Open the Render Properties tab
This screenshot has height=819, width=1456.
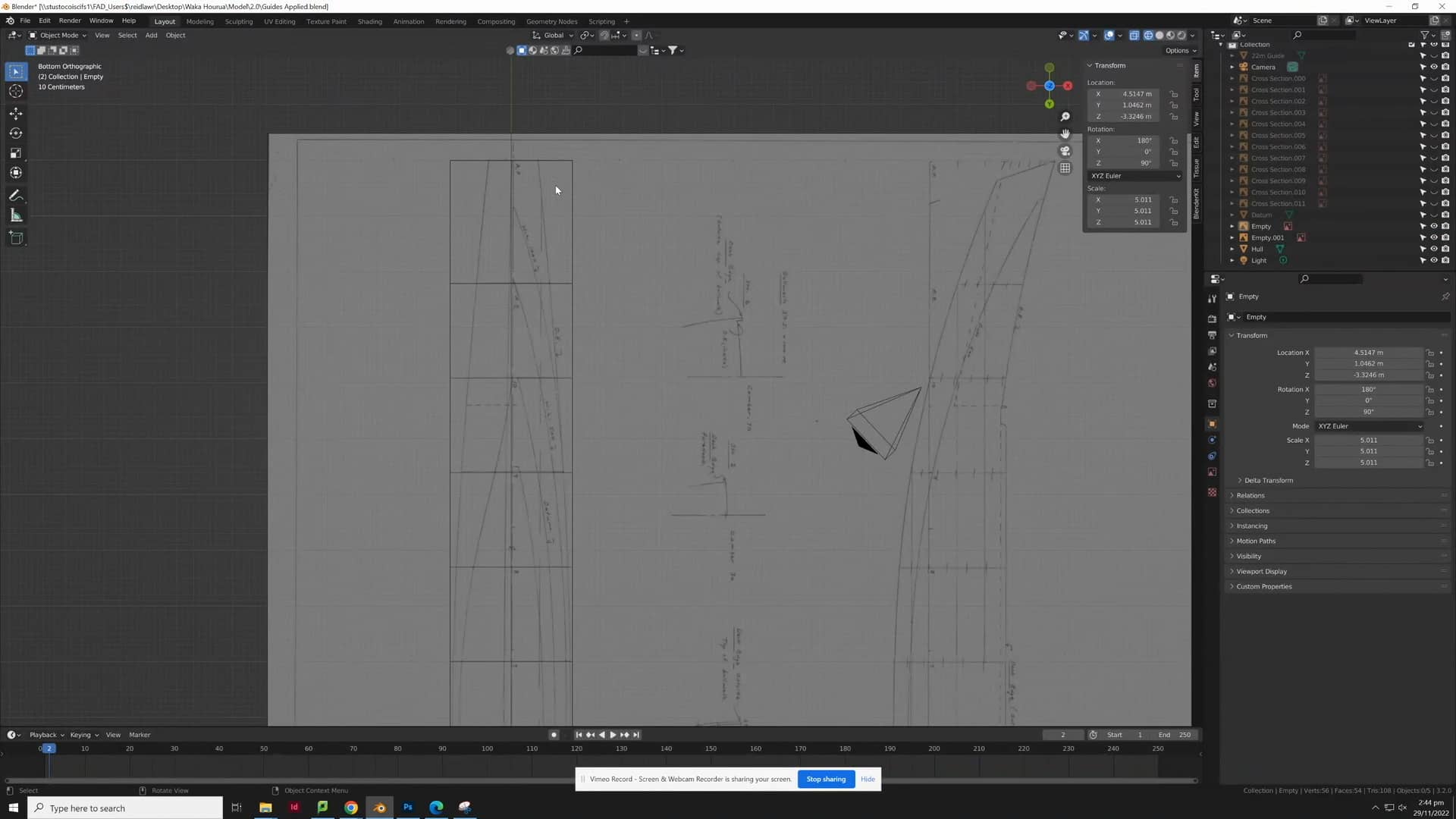pos(1211,318)
